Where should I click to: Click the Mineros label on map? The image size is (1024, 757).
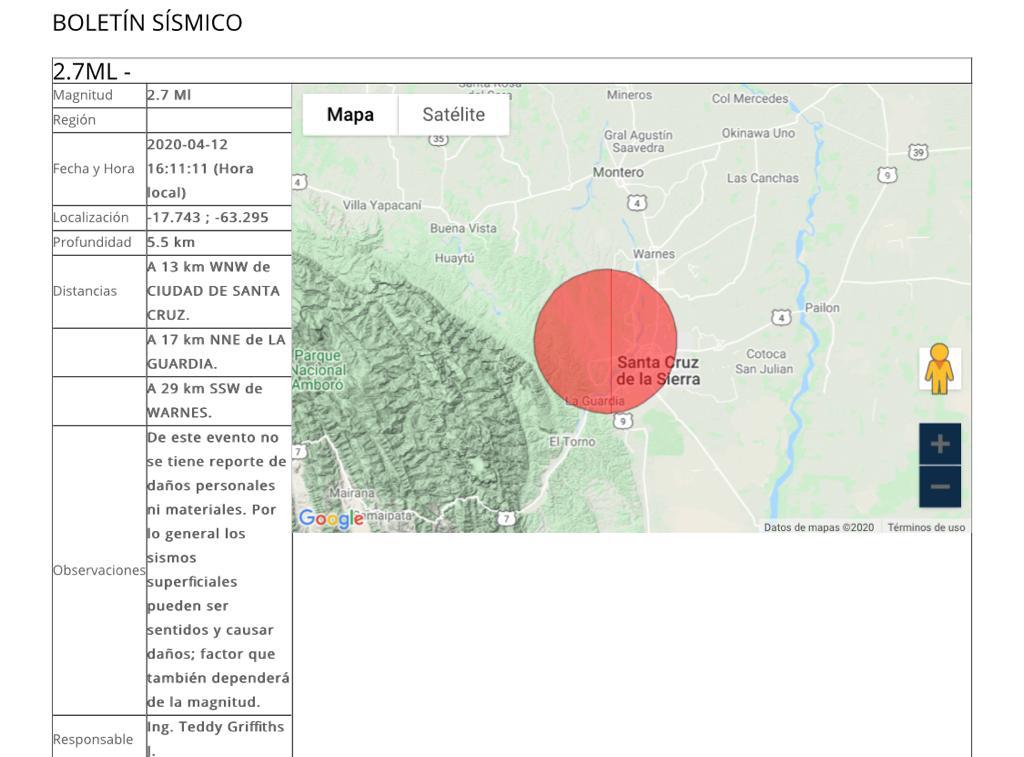point(629,95)
